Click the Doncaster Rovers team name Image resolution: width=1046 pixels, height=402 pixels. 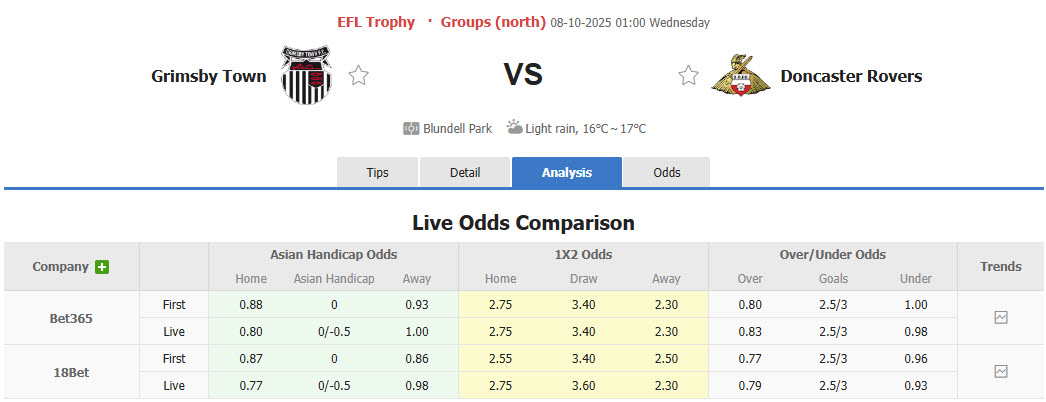click(851, 76)
